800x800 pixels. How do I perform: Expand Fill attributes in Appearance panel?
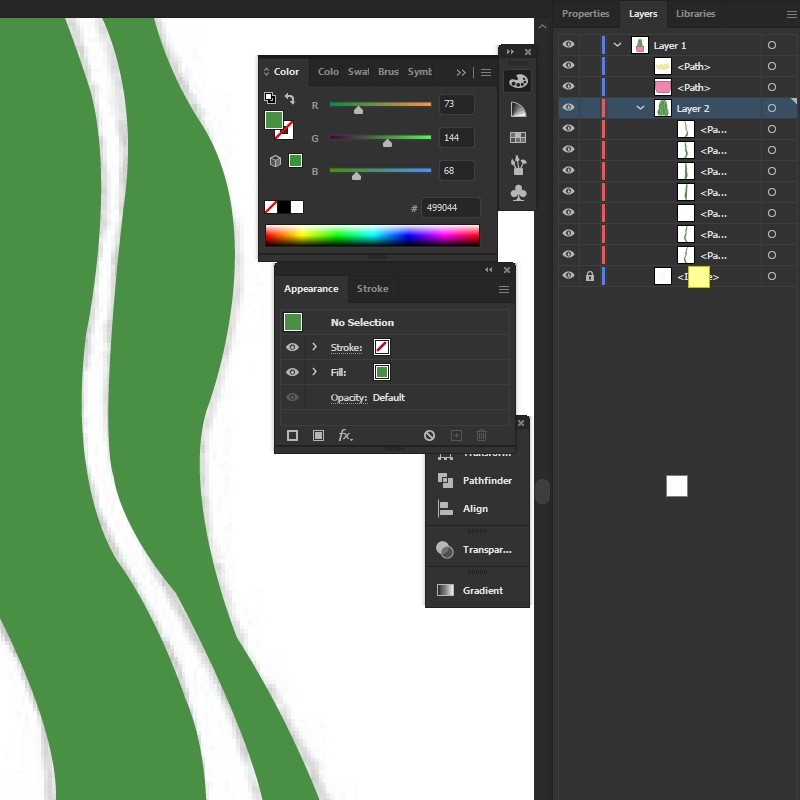pyautogui.click(x=314, y=372)
